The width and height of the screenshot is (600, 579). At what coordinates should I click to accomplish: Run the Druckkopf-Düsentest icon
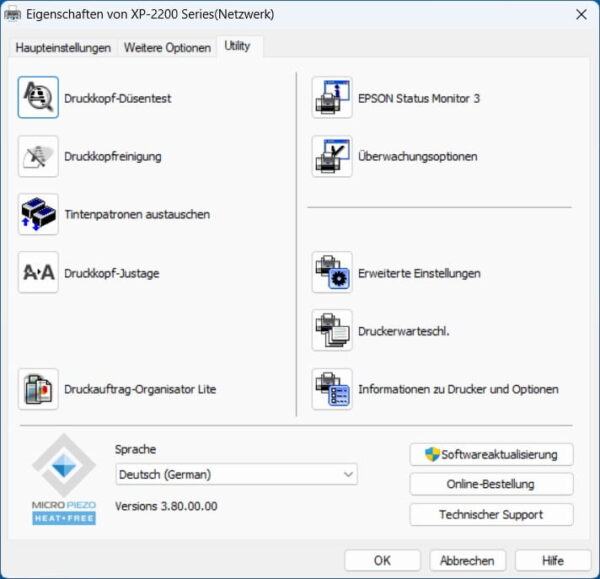38,97
